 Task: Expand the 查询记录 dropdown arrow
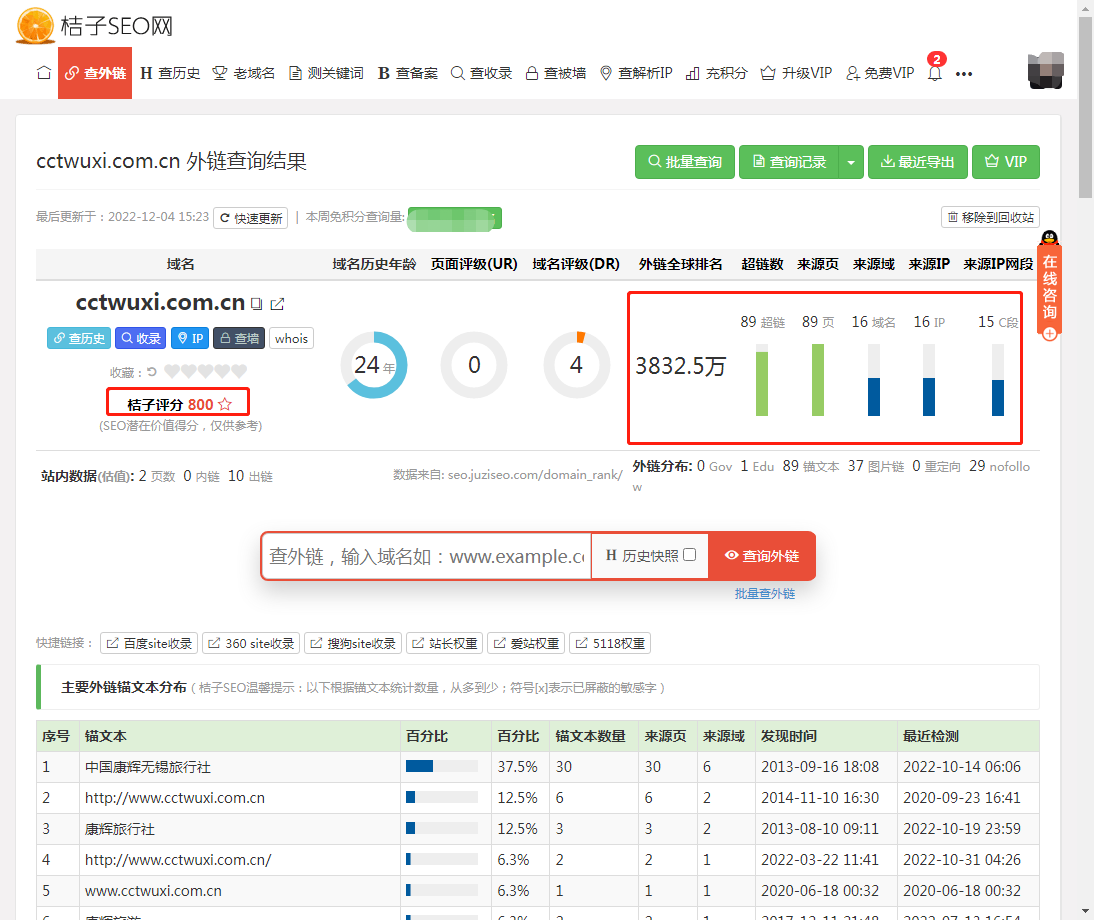[850, 162]
